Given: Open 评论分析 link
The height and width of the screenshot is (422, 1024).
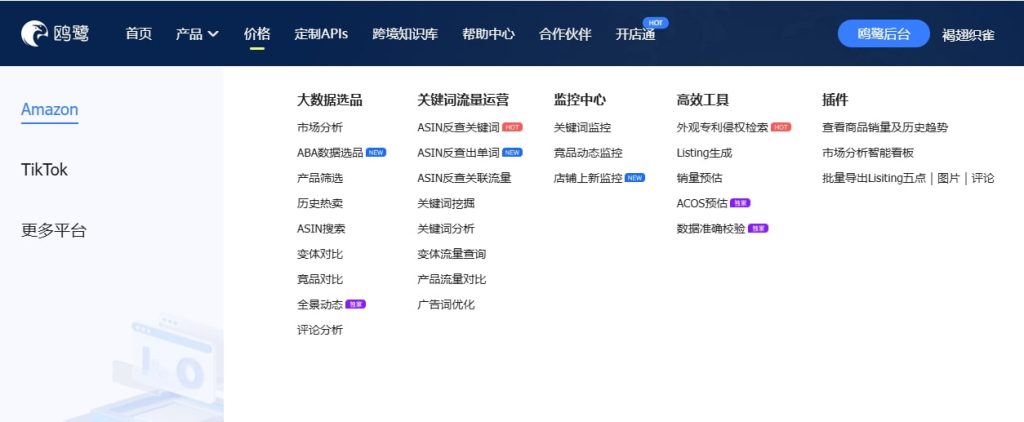Looking at the screenshot, I should [319, 330].
